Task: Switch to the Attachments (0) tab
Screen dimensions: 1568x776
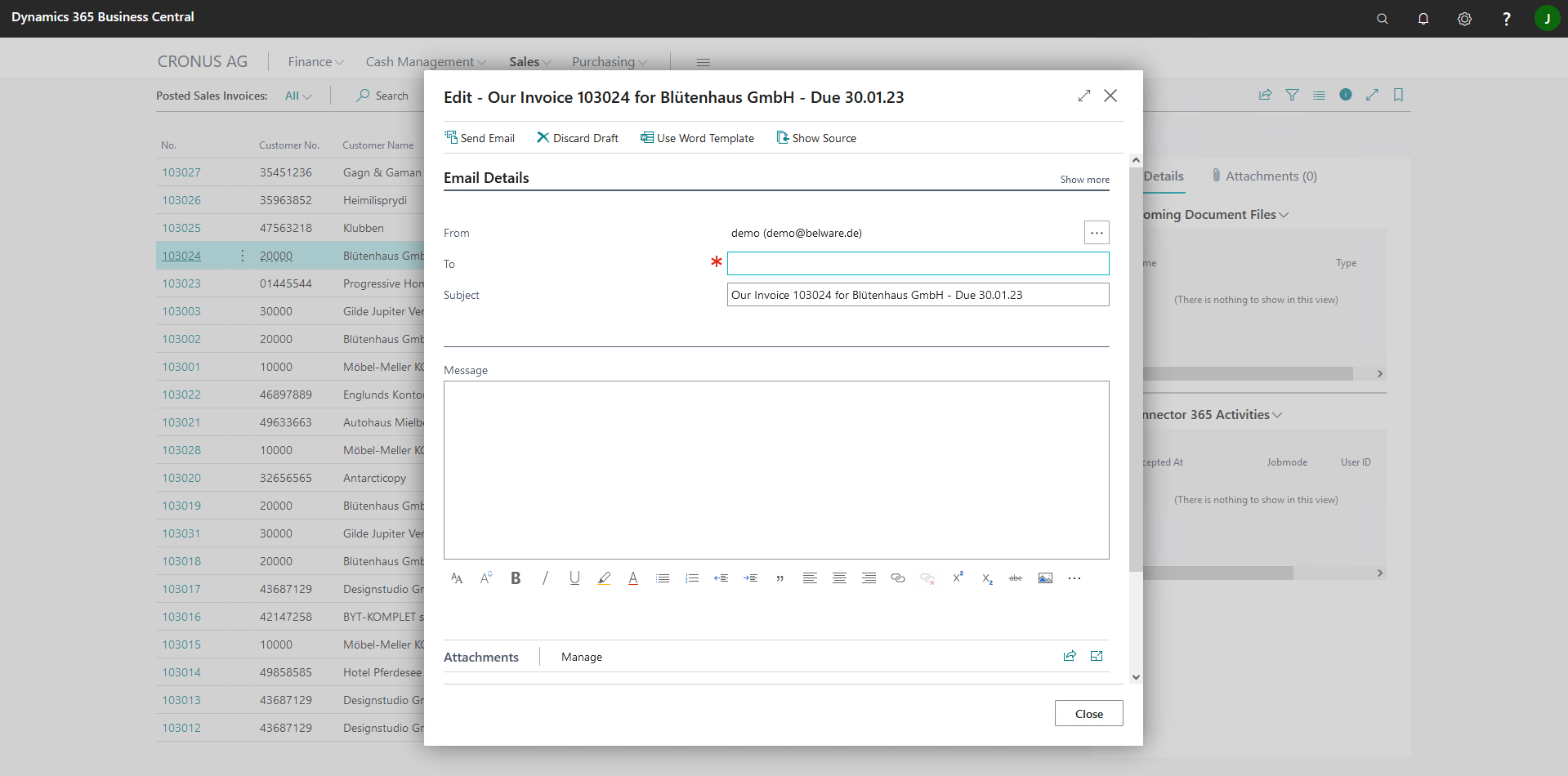Action: [x=1265, y=176]
